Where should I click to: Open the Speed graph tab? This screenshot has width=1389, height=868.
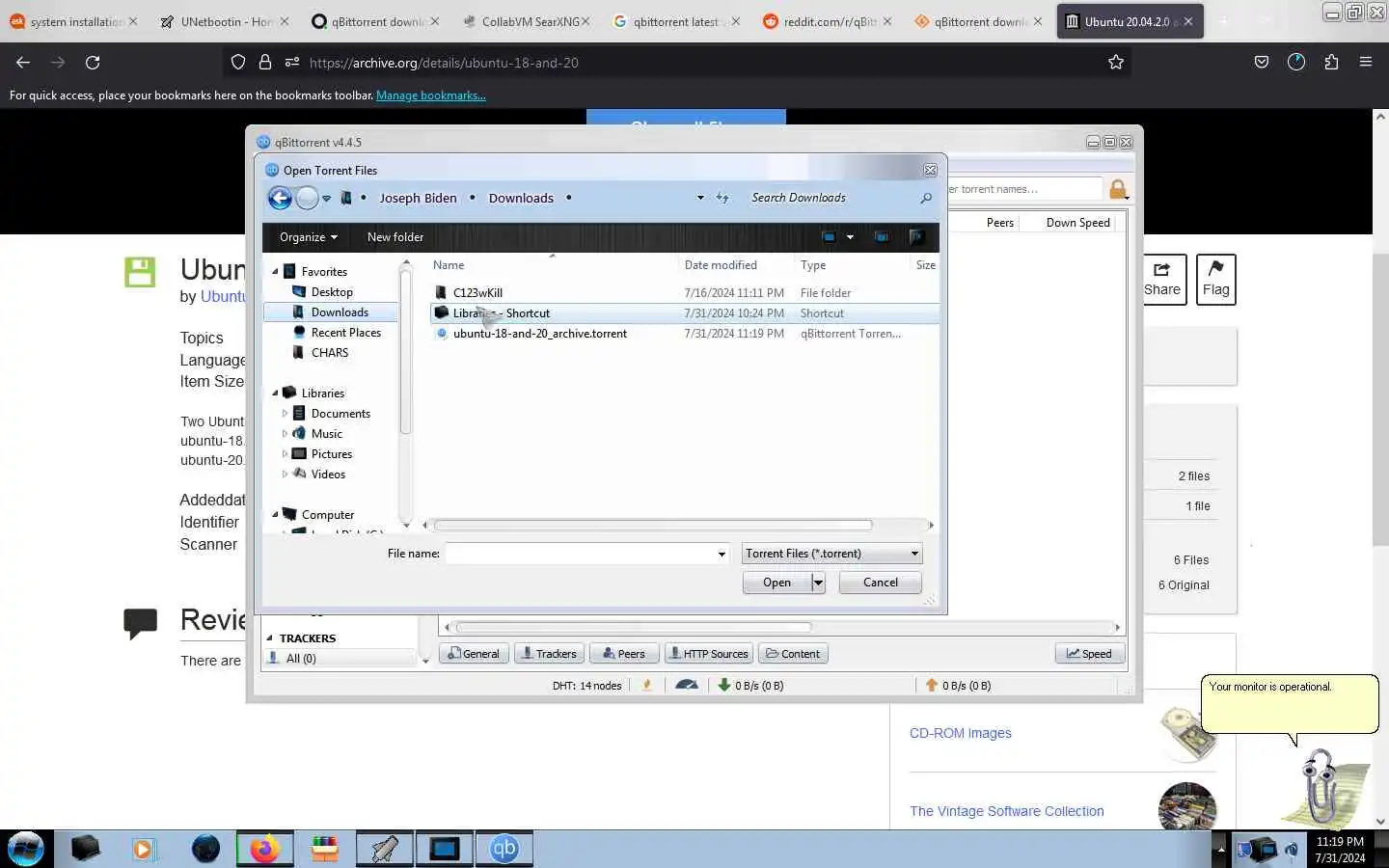tap(1089, 654)
